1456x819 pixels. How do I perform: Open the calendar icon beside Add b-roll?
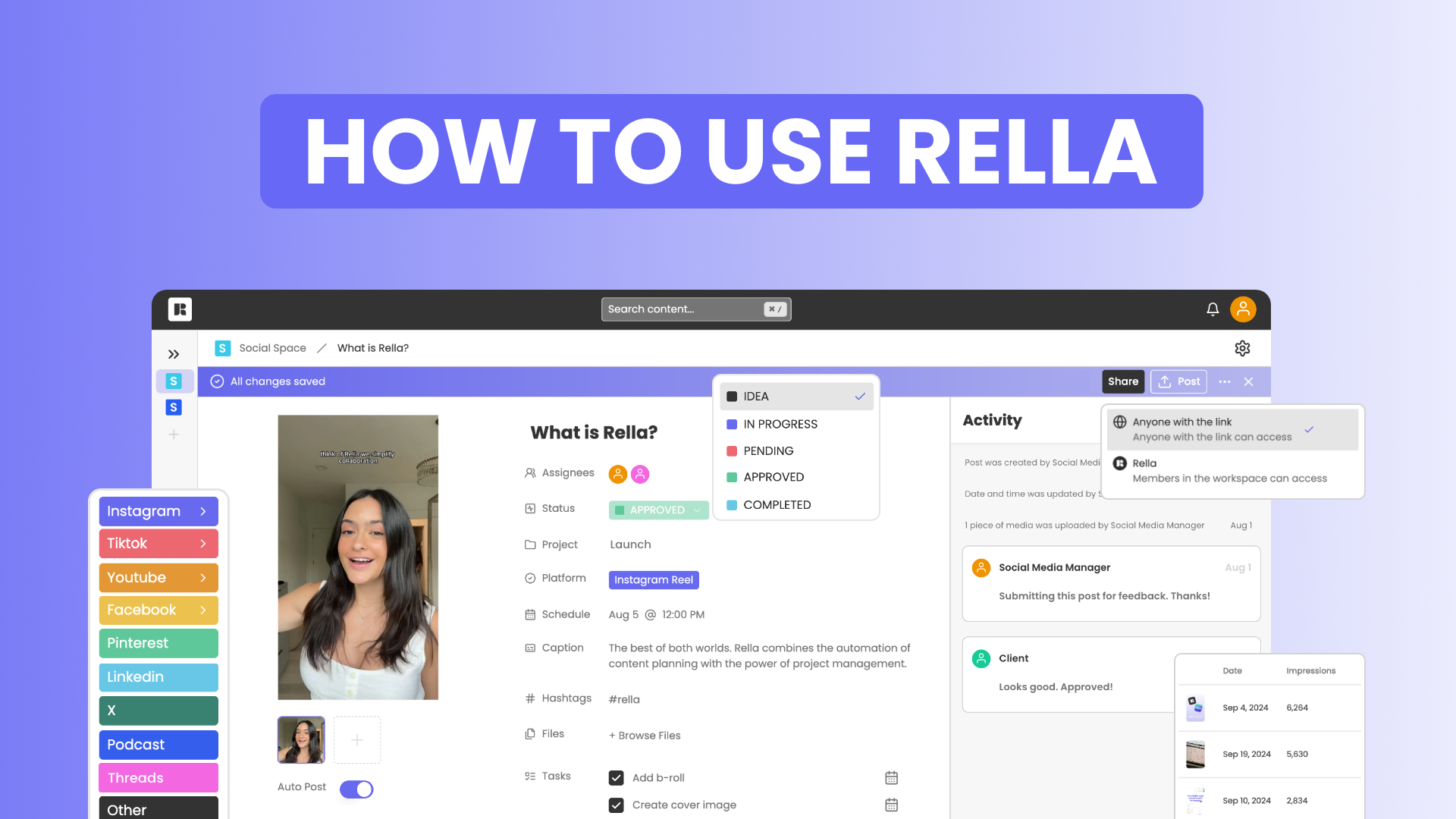point(890,777)
